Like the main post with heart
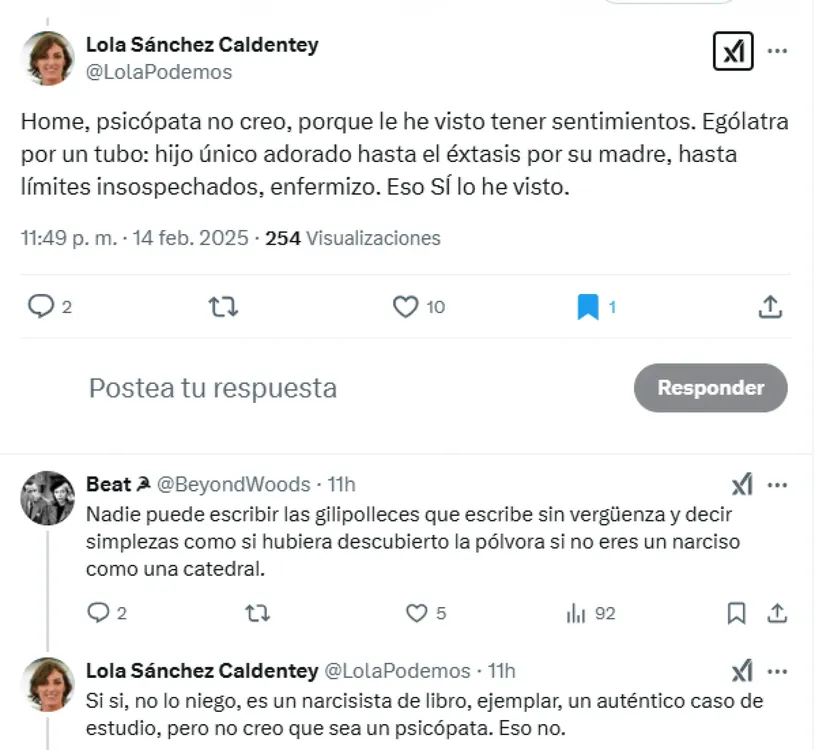The image size is (815, 750). pyautogui.click(x=405, y=306)
